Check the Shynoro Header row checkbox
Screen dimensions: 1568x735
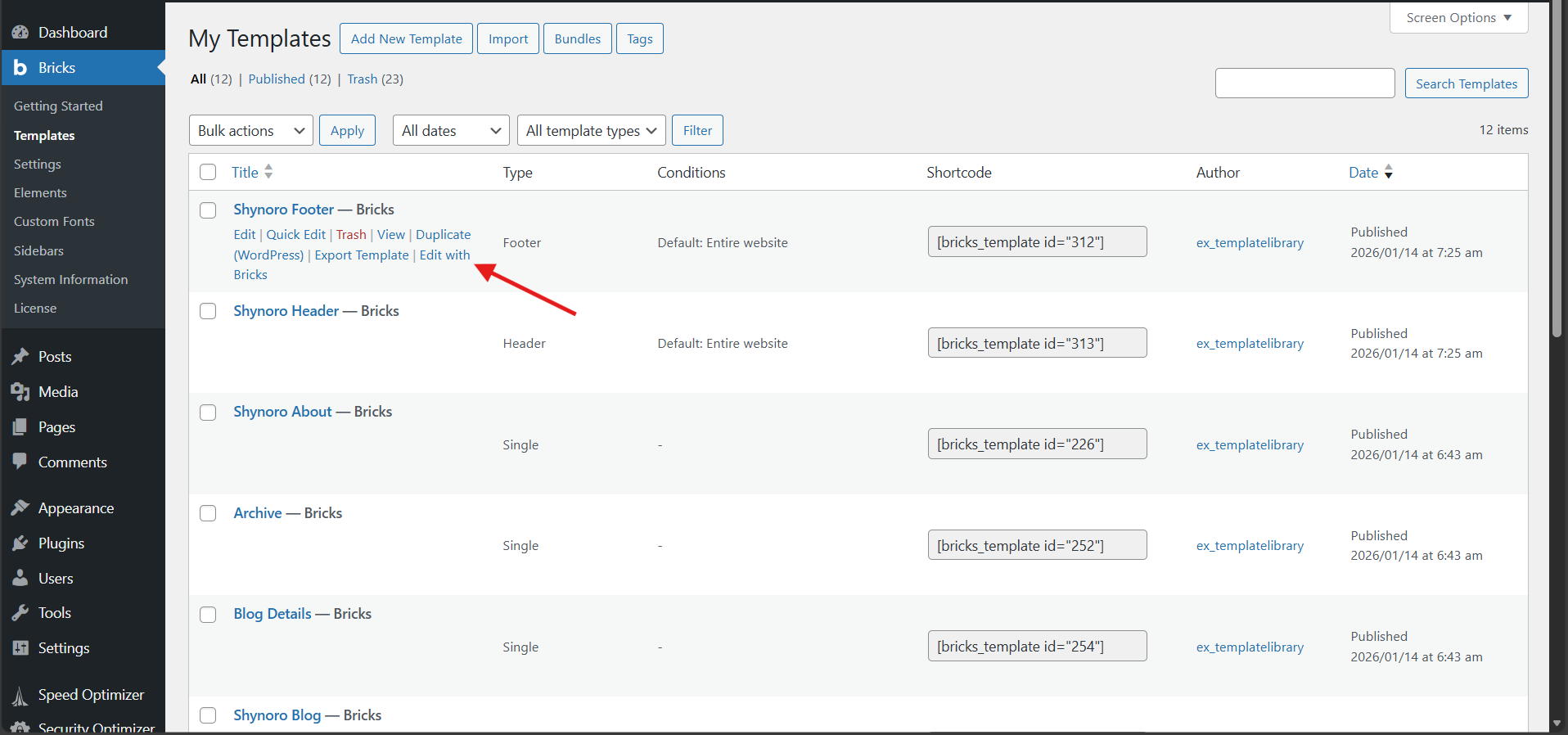pos(208,311)
